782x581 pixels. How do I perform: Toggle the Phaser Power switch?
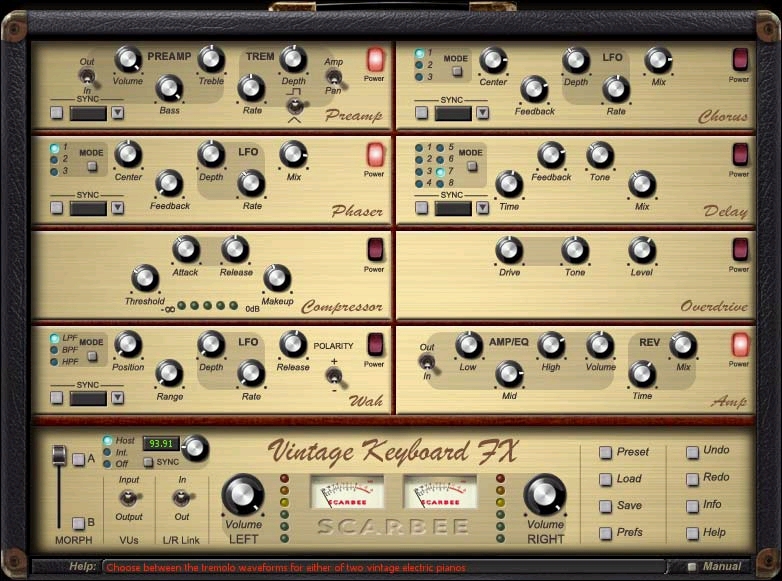click(x=376, y=155)
